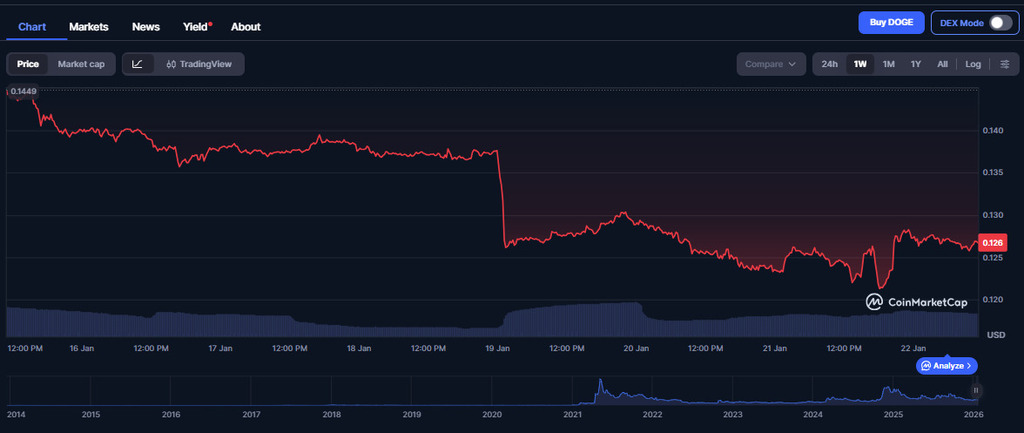Switch to the News tab

[146, 27]
